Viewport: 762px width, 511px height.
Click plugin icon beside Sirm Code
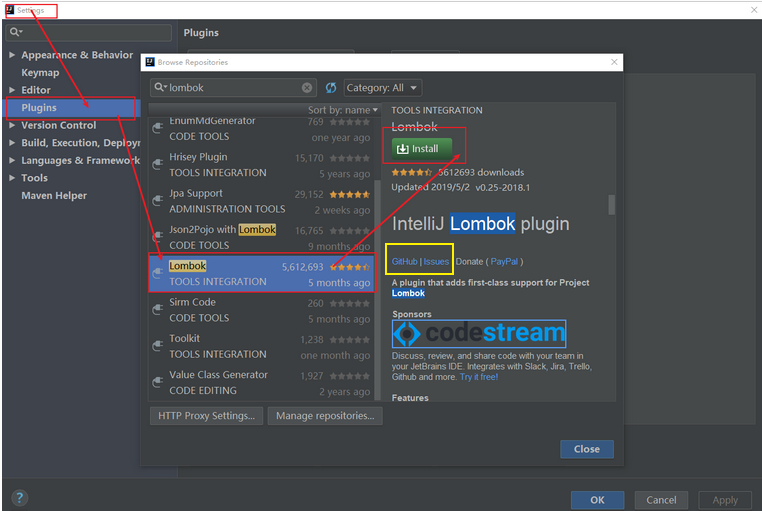[157, 309]
